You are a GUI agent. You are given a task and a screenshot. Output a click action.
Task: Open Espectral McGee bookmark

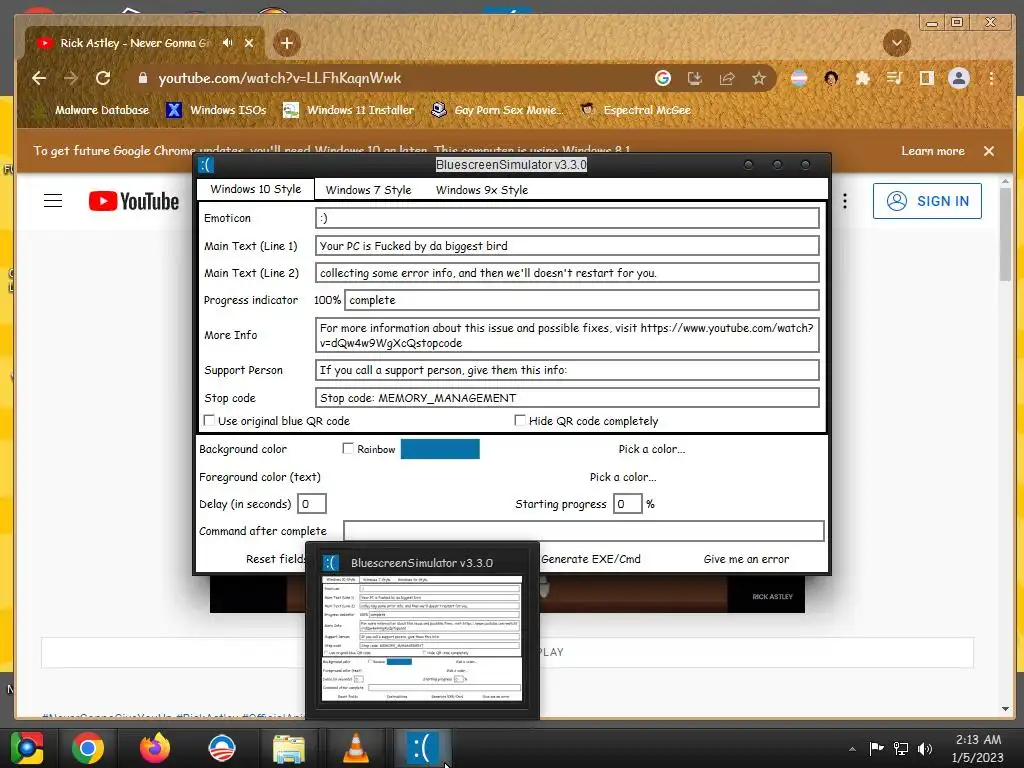click(x=637, y=110)
